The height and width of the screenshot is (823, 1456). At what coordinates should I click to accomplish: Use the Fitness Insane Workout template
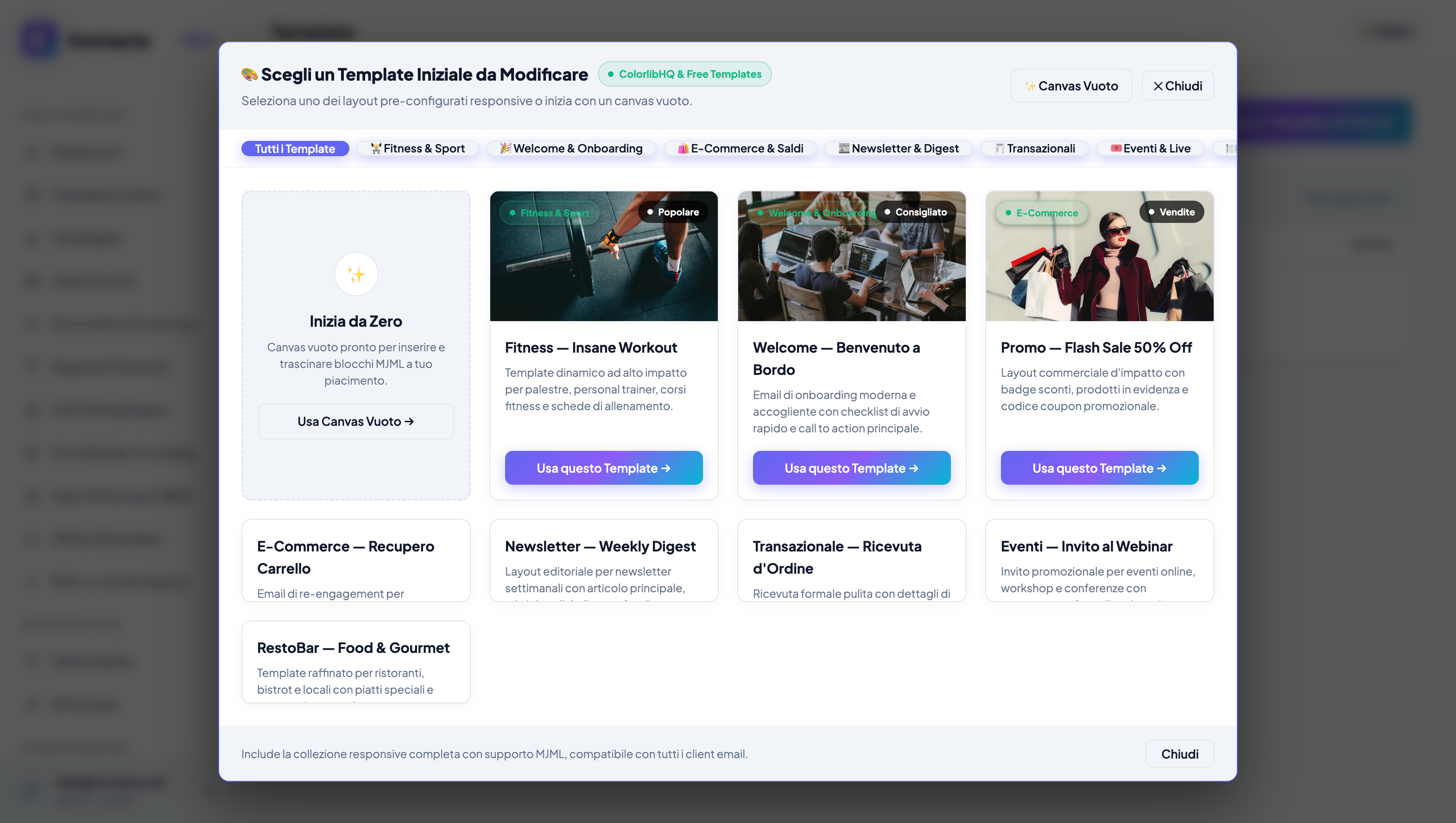[x=604, y=468]
